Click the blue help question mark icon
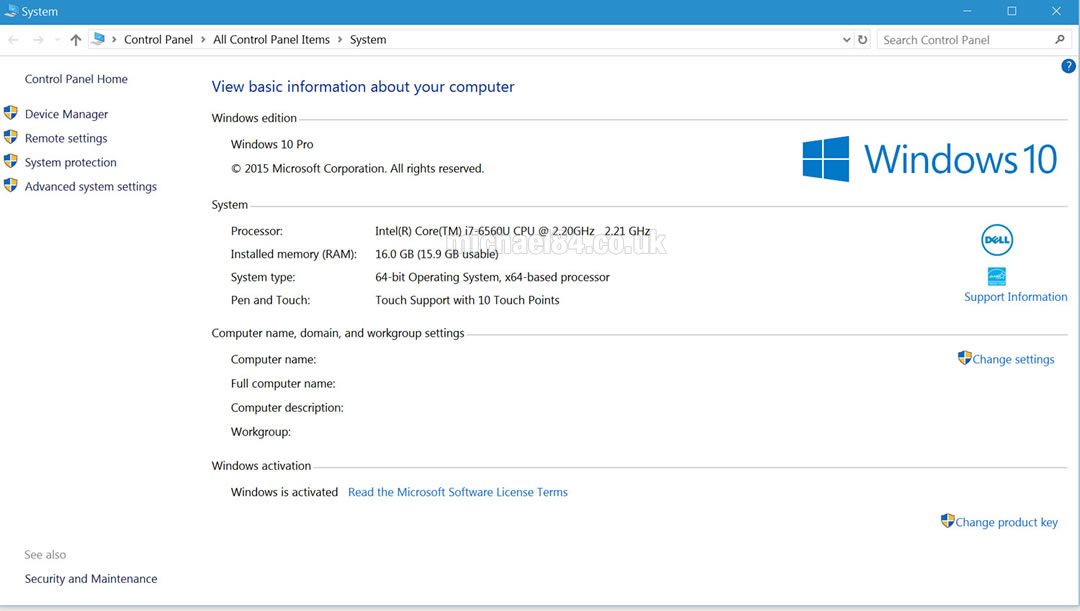This screenshot has width=1080, height=611. pos(1068,66)
